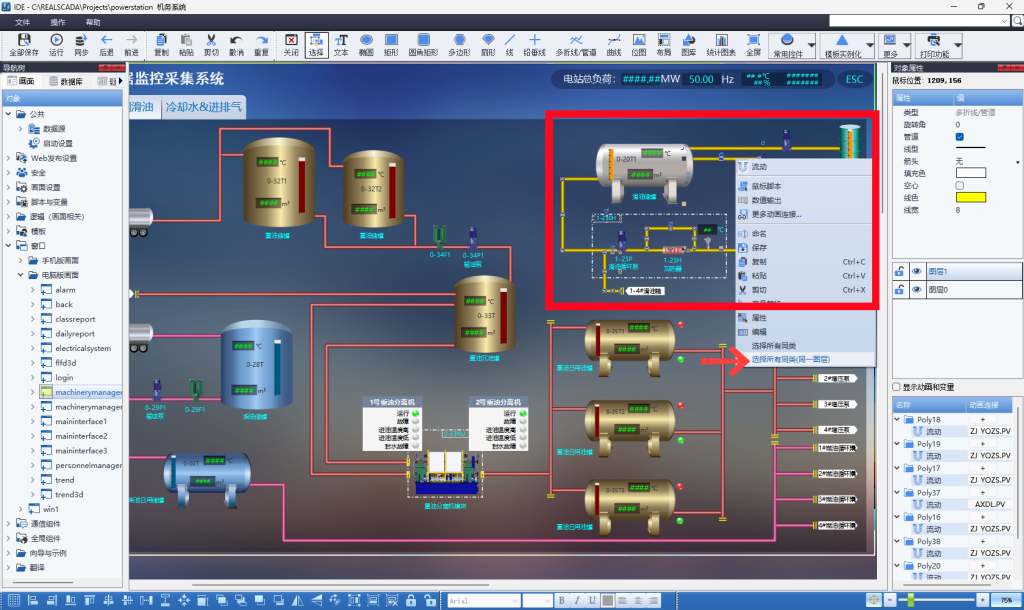Open the 图库 (Gallery) tool
Image resolution: width=1024 pixels, height=610 pixels.
point(689,43)
